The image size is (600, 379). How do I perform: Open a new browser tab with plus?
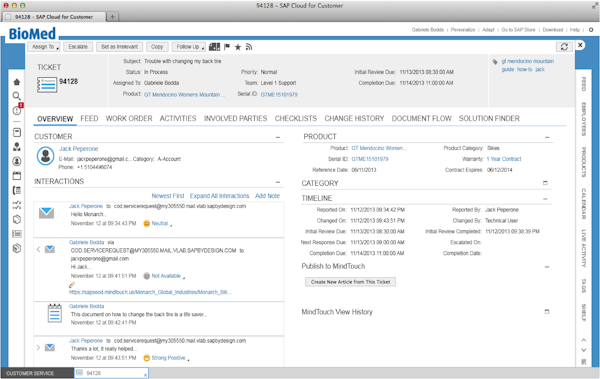(x=112, y=17)
